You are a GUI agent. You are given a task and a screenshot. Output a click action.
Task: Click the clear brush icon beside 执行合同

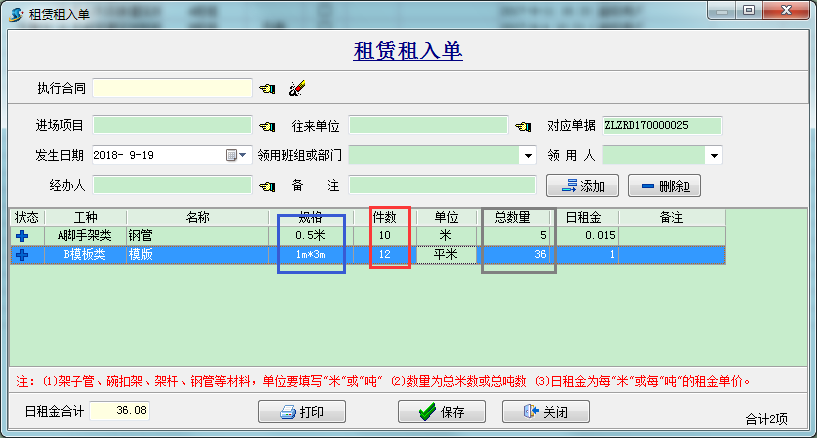pyautogui.click(x=296, y=89)
